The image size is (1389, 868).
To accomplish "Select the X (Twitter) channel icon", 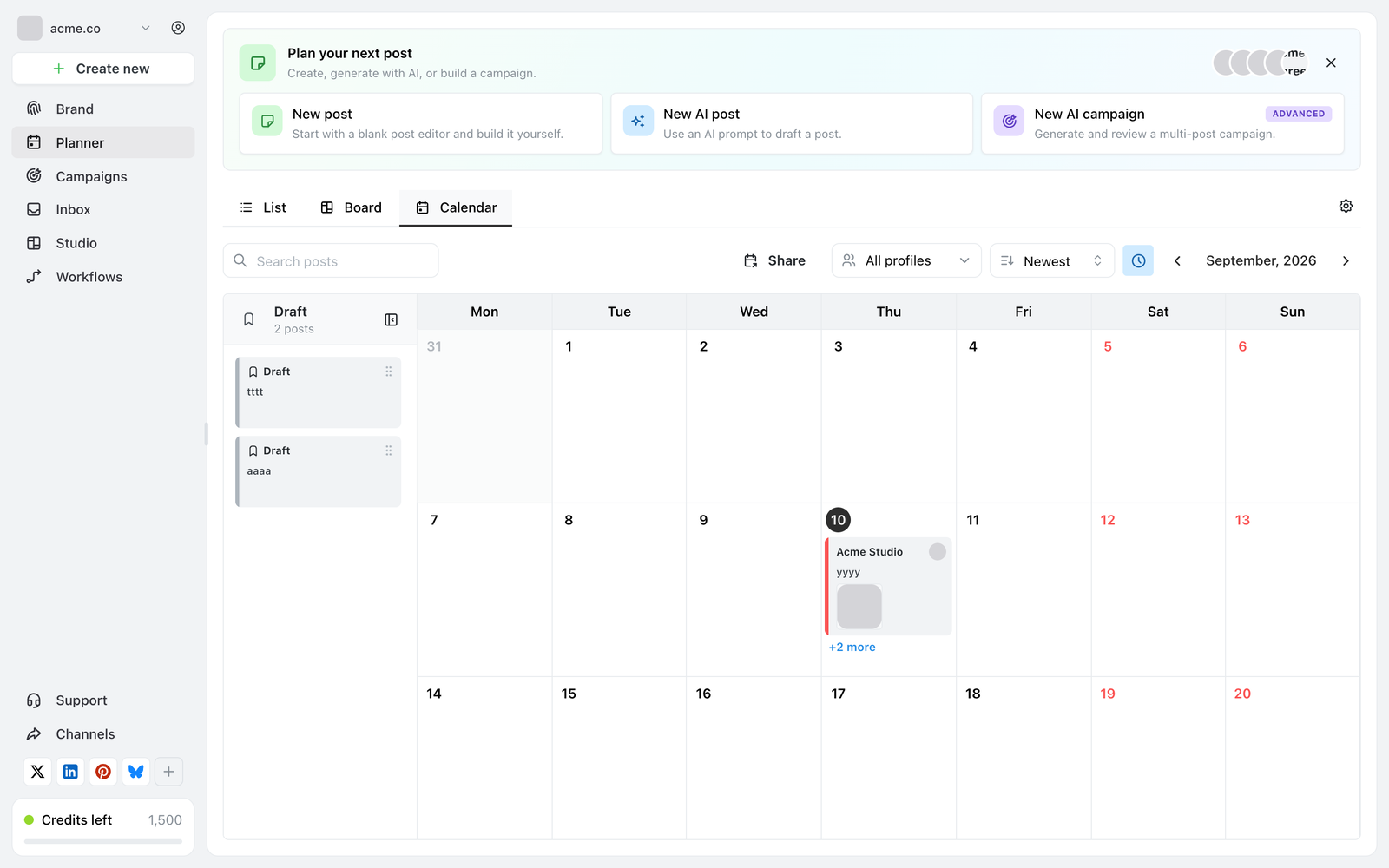I will [37, 772].
